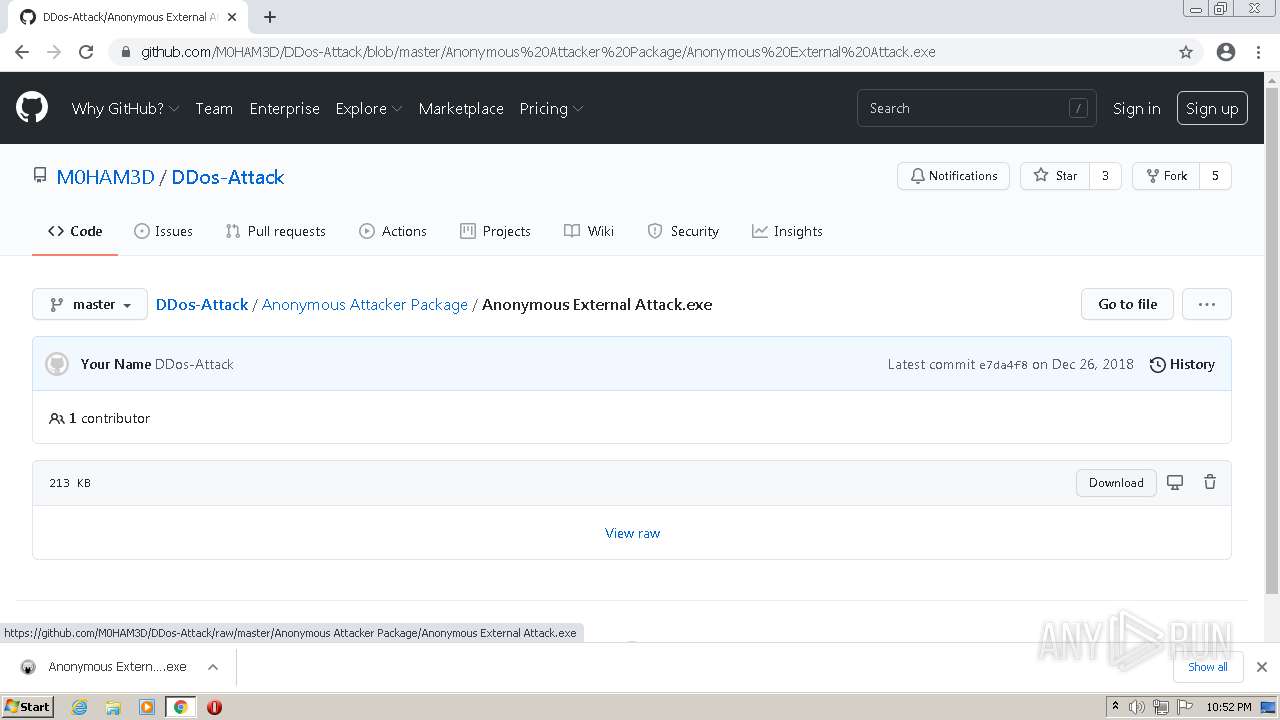
Task: Open M0HAM3D user profile link
Action: [x=106, y=177]
